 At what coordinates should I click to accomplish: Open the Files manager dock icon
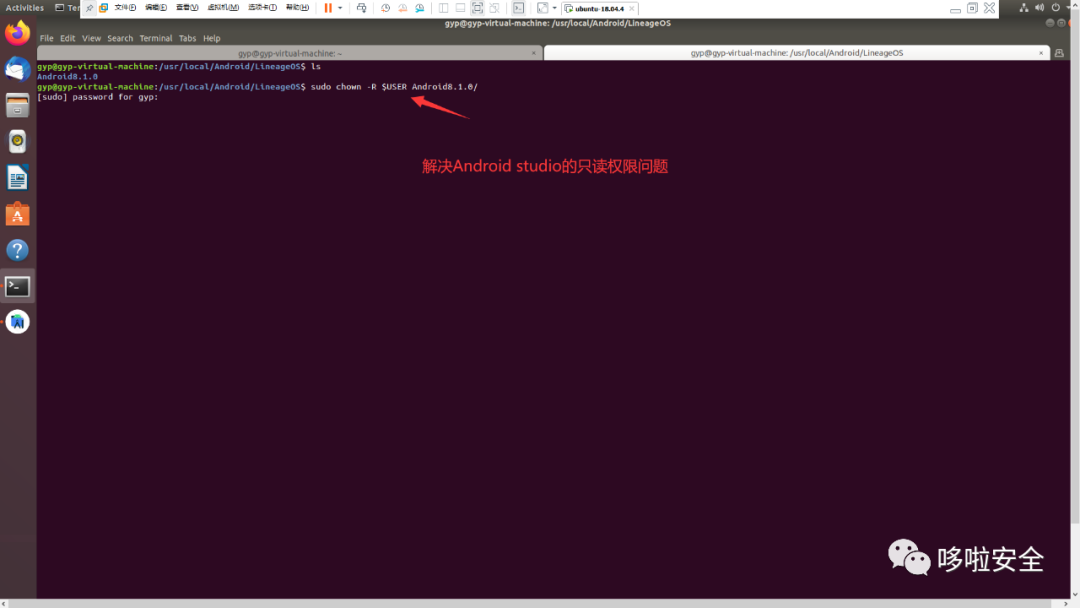(17, 105)
